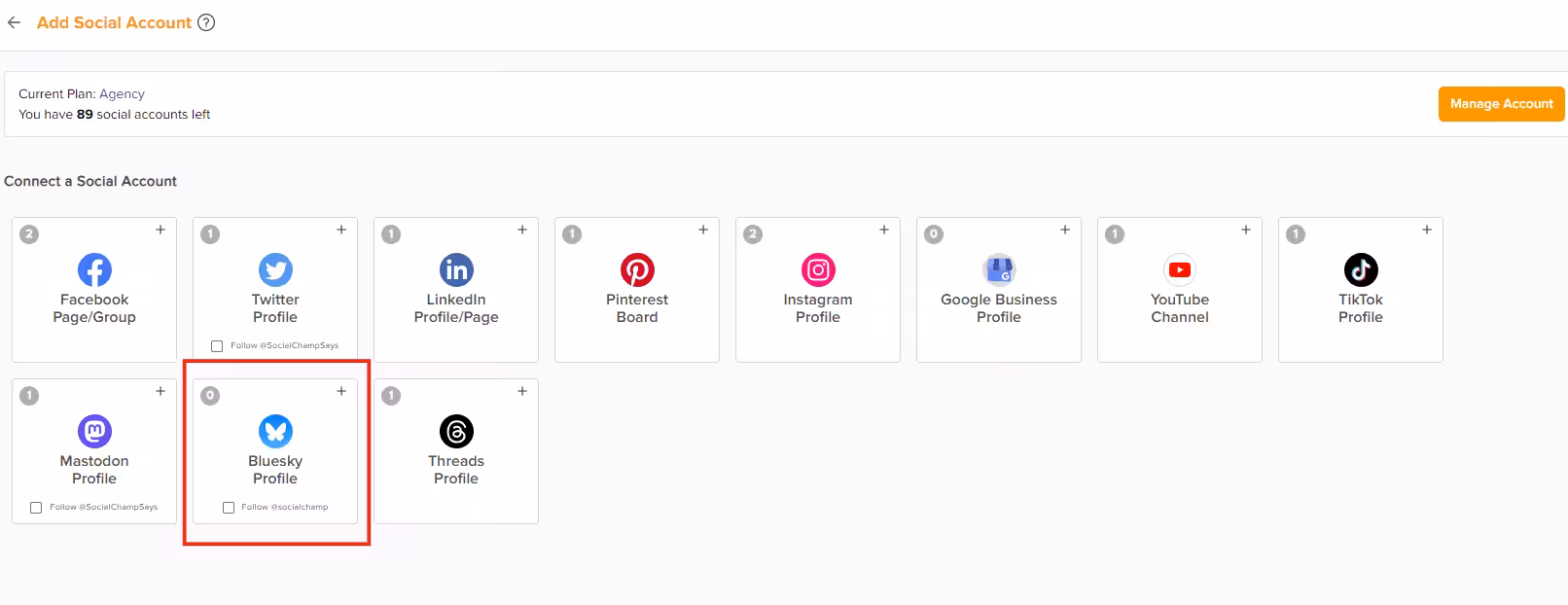Image resolution: width=1568 pixels, height=605 pixels.
Task: Add a Twitter profile with plus icon
Action: [x=341, y=230]
